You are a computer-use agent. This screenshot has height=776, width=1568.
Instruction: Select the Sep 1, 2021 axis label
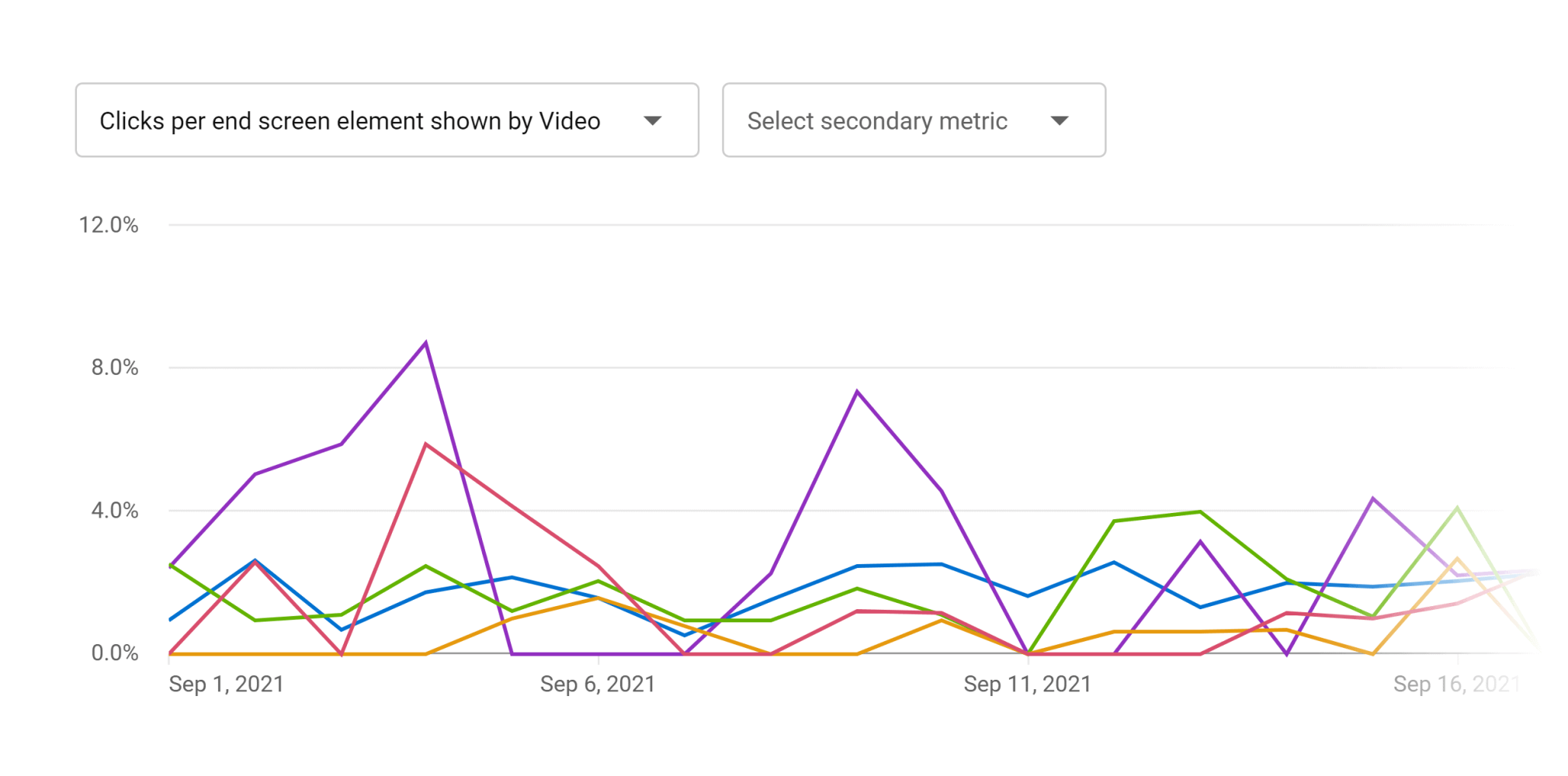tap(227, 684)
